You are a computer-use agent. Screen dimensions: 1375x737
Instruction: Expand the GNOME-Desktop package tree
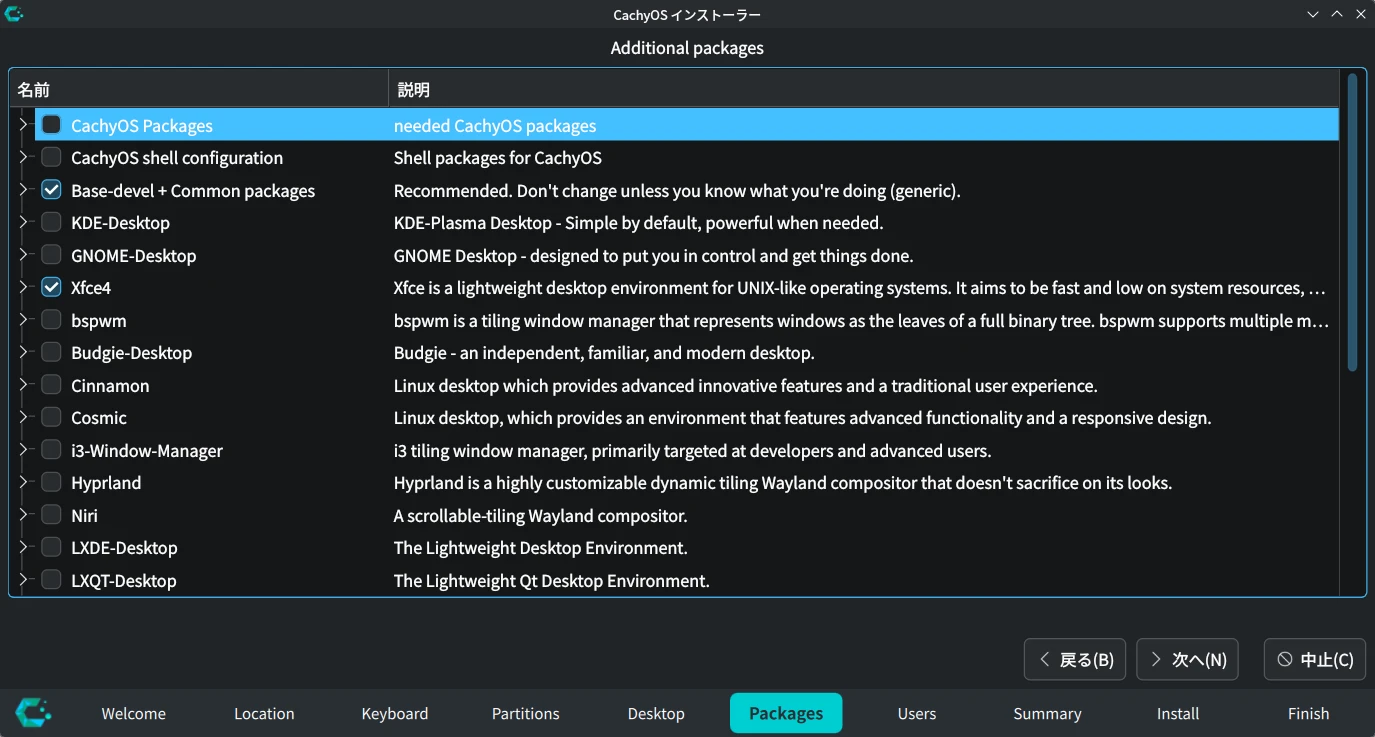[24, 254]
